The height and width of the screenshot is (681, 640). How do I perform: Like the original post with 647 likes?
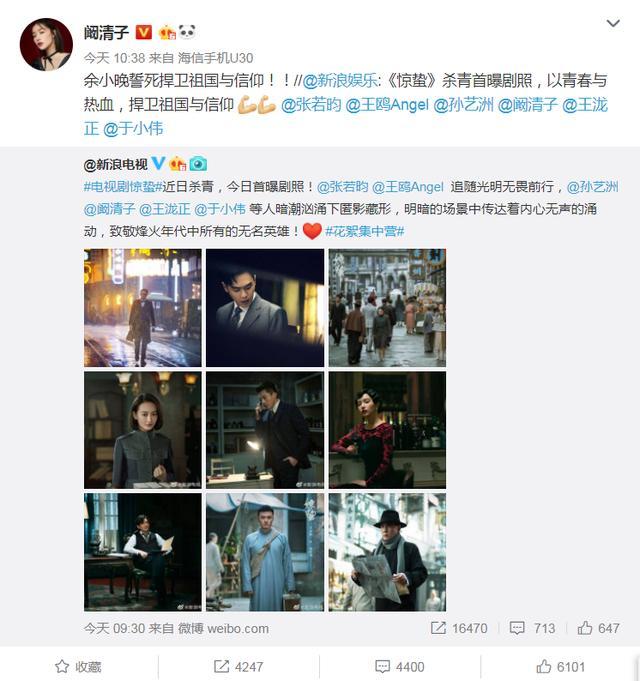(x=598, y=628)
